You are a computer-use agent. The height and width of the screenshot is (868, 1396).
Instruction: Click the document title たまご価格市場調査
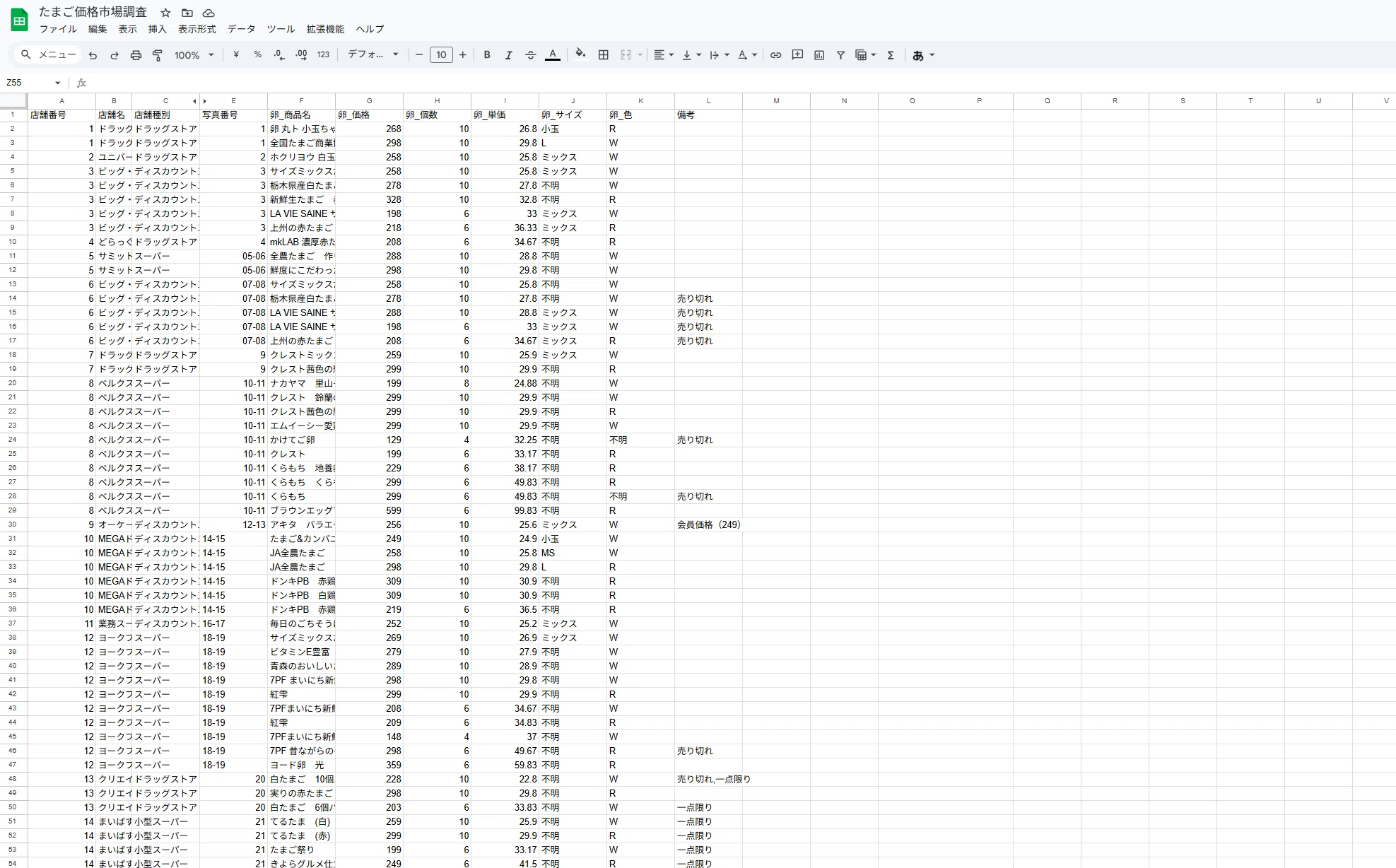[93, 13]
